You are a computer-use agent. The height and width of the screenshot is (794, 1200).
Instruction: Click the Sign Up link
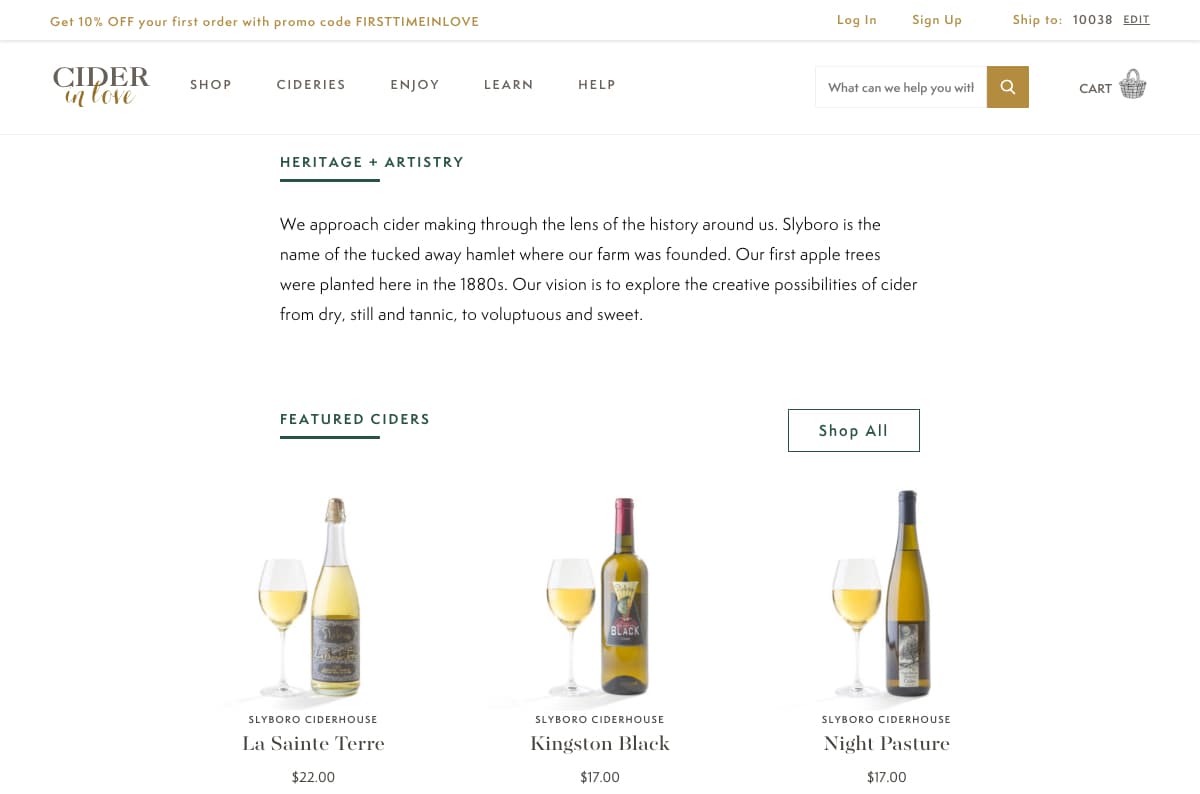(x=937, y=20)
